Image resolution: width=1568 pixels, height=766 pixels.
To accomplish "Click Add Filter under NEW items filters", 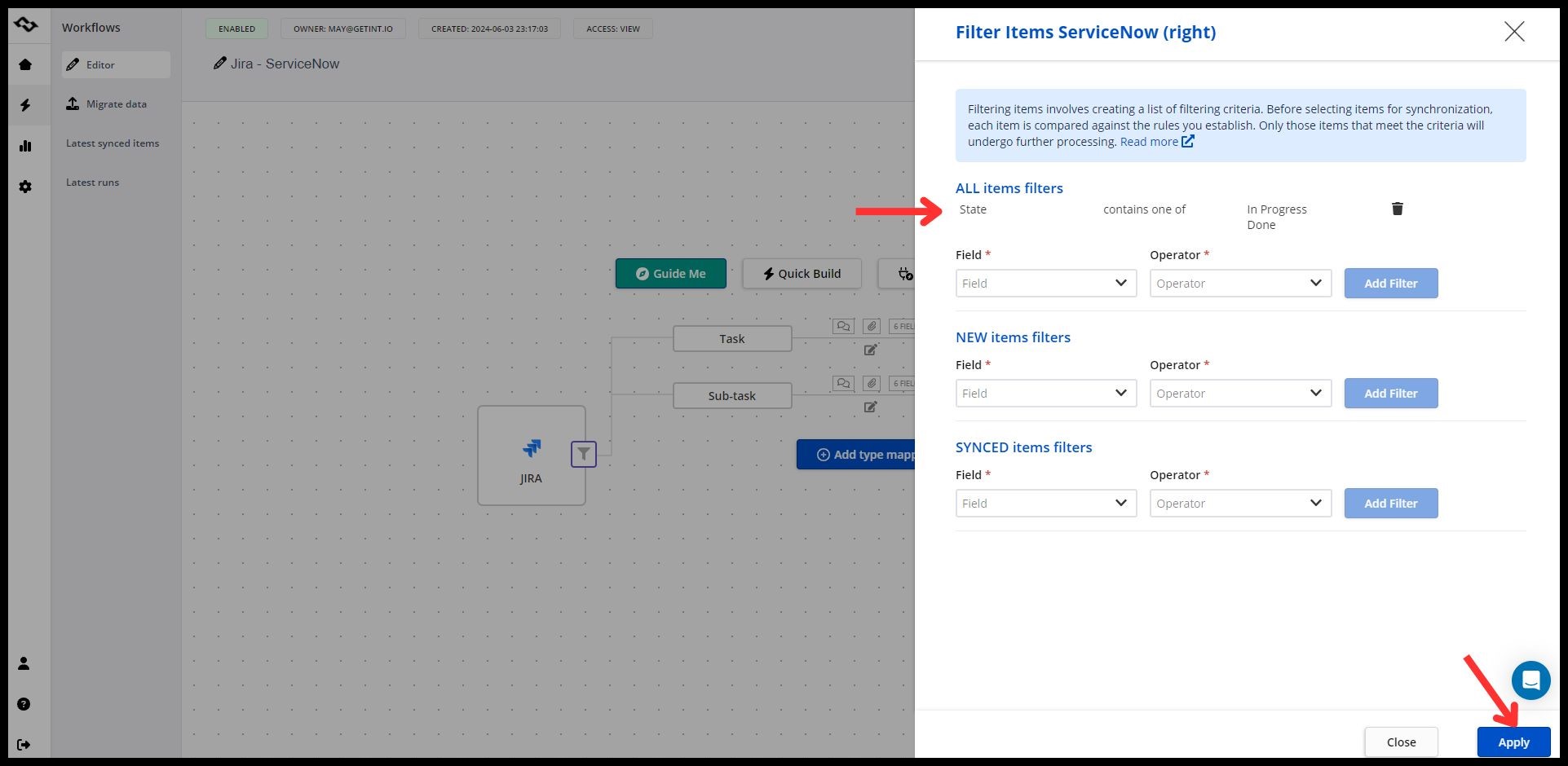I will [x=1390, y=394].
